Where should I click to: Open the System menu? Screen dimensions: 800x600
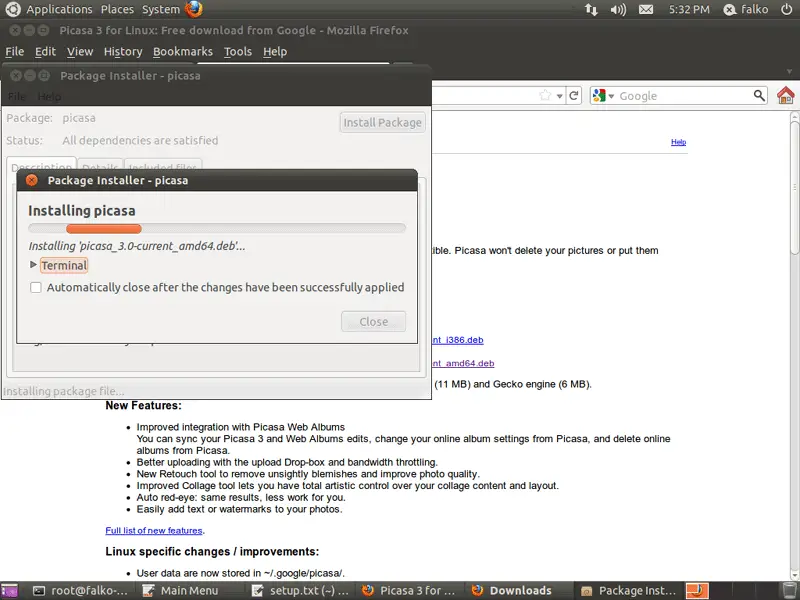pos(161,9)
